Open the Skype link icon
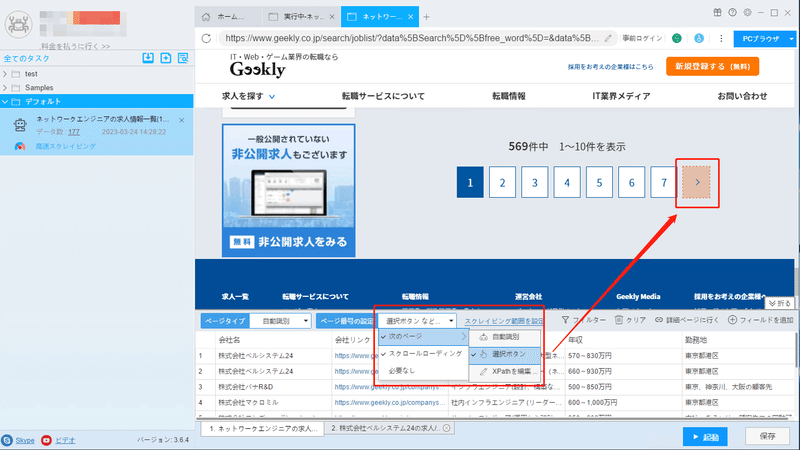Viewport: 800px width, 450px height. pyautogui.click(x=7, y=440)
